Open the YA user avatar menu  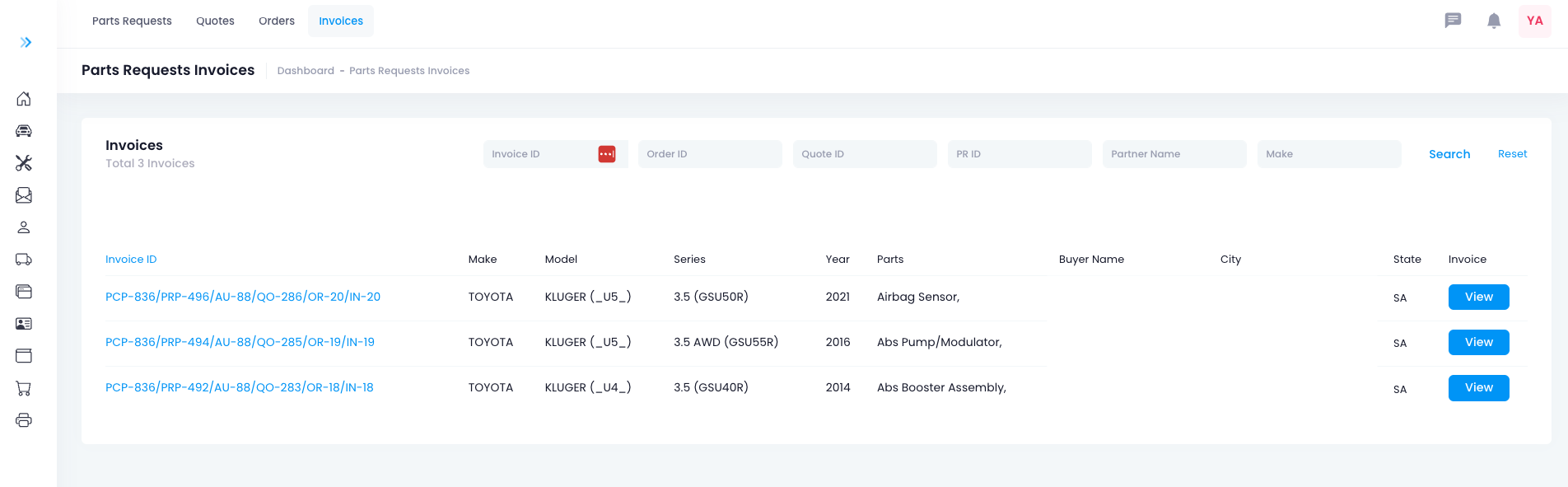[x=1535, y=21]
